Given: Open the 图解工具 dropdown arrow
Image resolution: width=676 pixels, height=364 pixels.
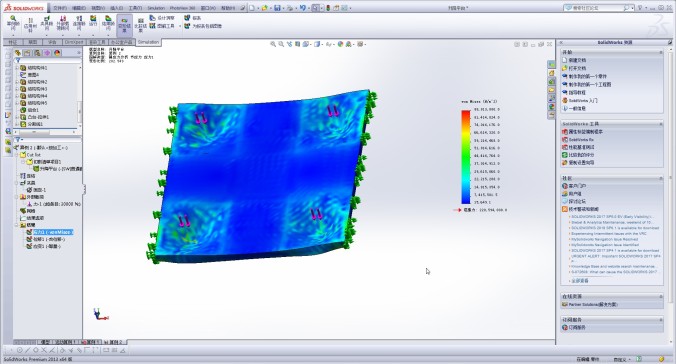Looking at the screenshot, I should click(180, 26).
